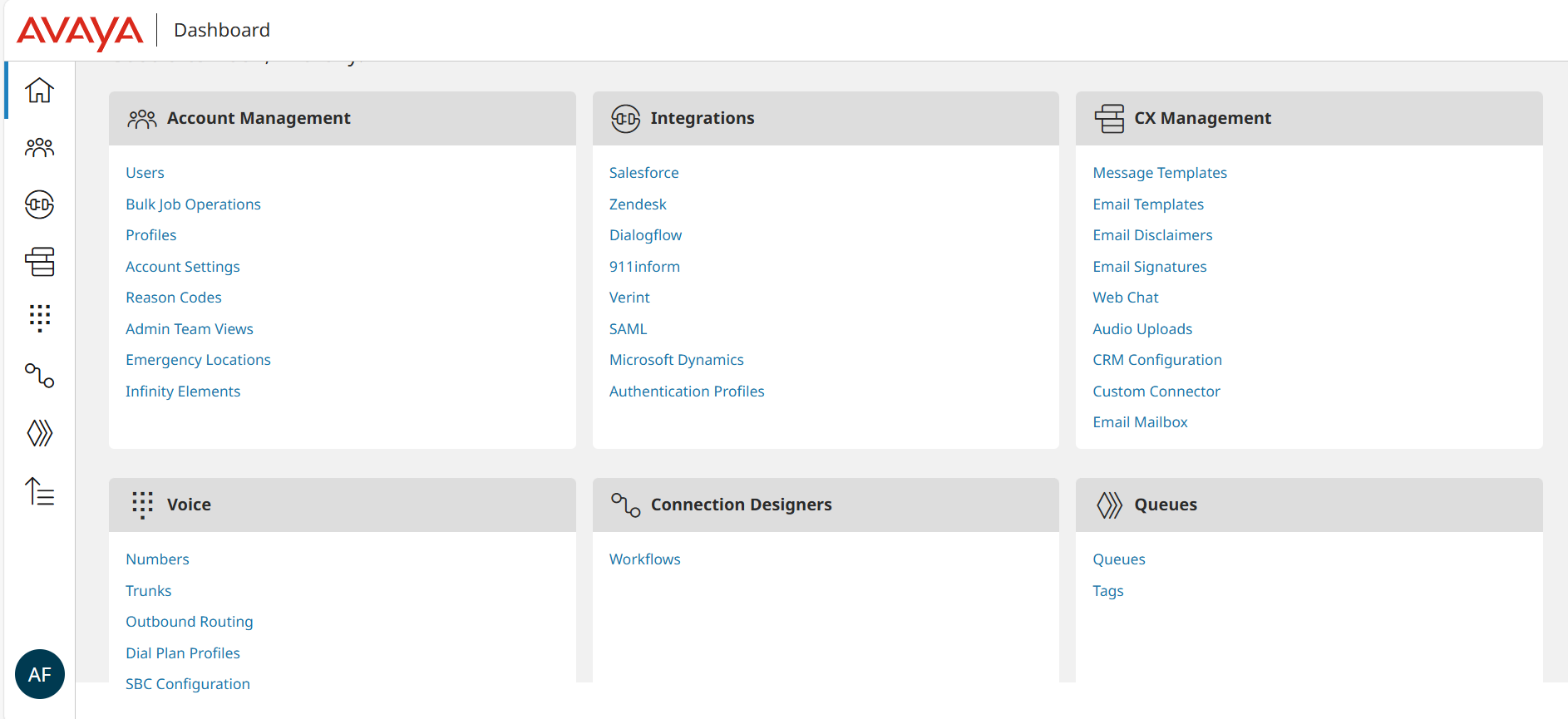Open the Queues link in Queues card
1568x719 pixels.
click(1119, 559)
